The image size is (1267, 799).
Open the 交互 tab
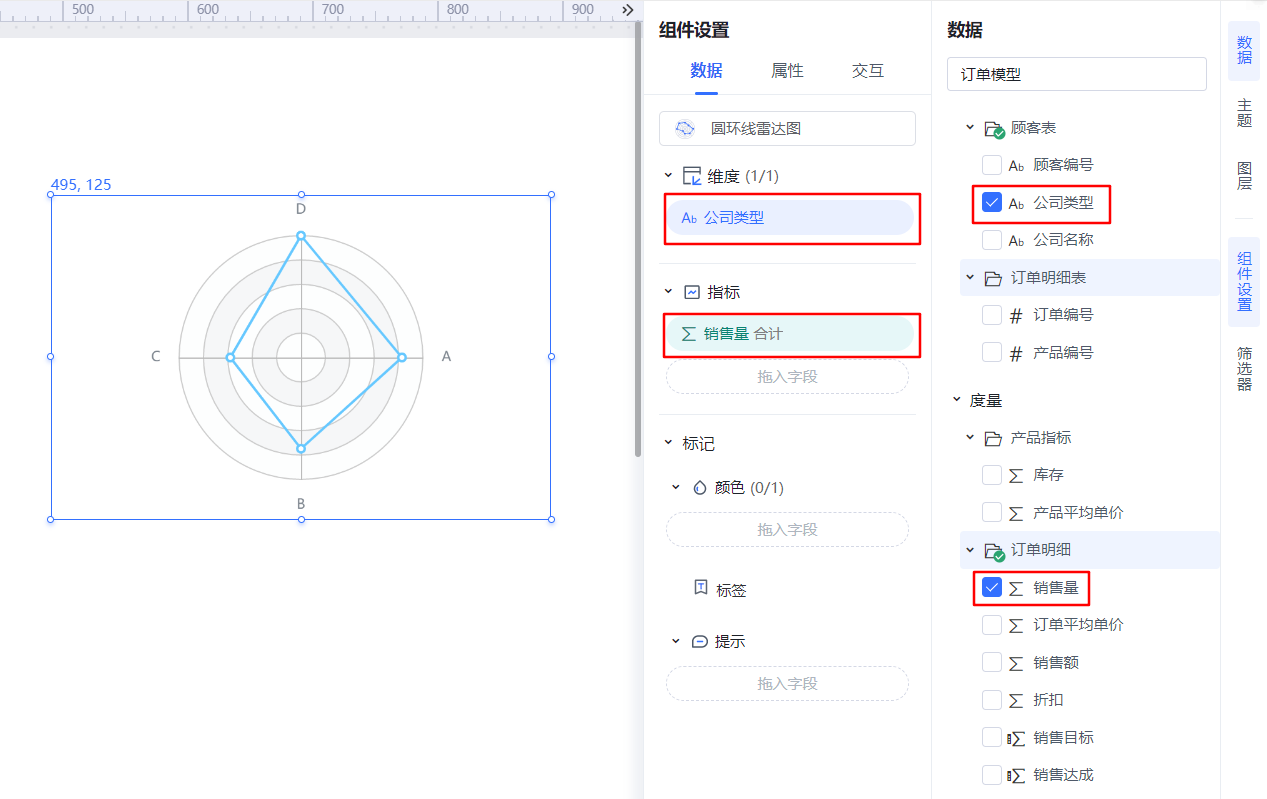click(868, 71)
